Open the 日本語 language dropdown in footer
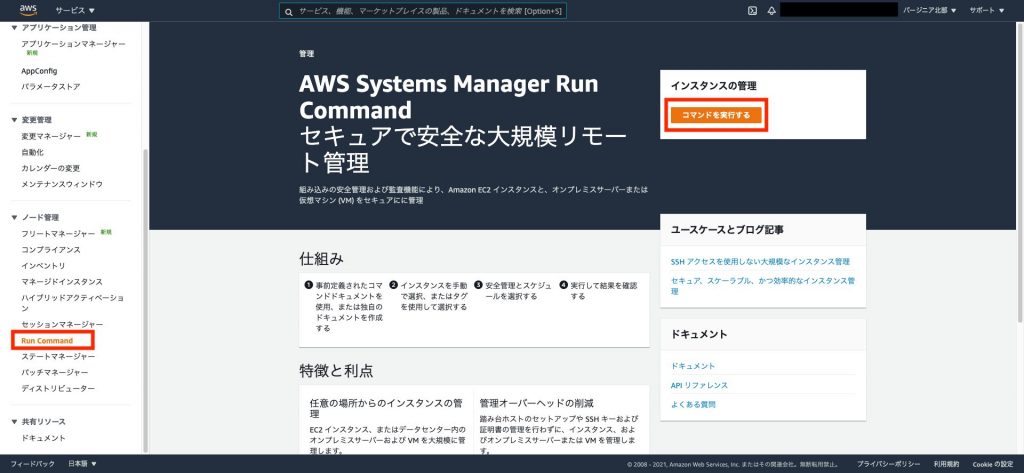The image size is (1024, 473). tap(82, 464)
